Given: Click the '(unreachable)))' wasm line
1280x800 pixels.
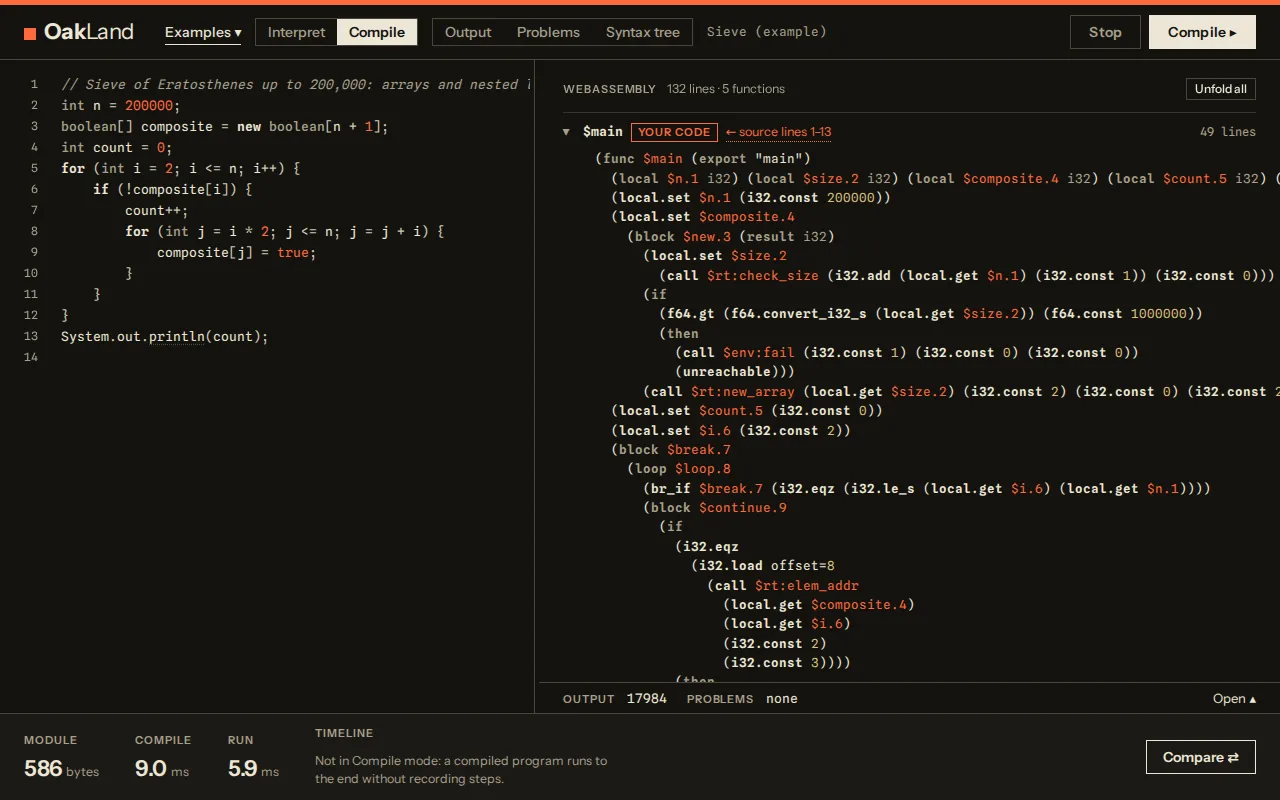Looking at the screenshot, I should click(x=735, y=371).
